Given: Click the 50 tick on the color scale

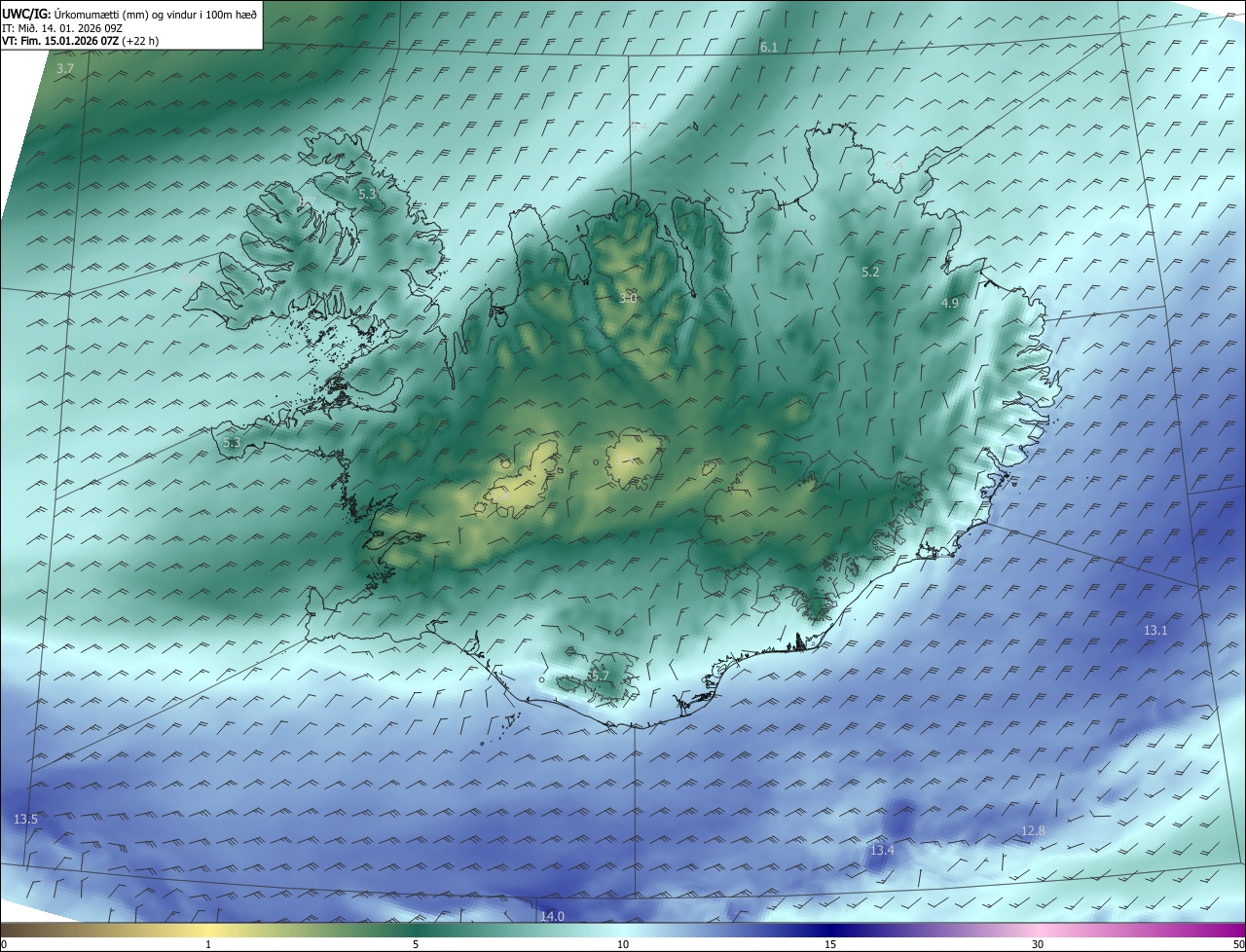Looking at the screenshot, I should click(1238, 944).
